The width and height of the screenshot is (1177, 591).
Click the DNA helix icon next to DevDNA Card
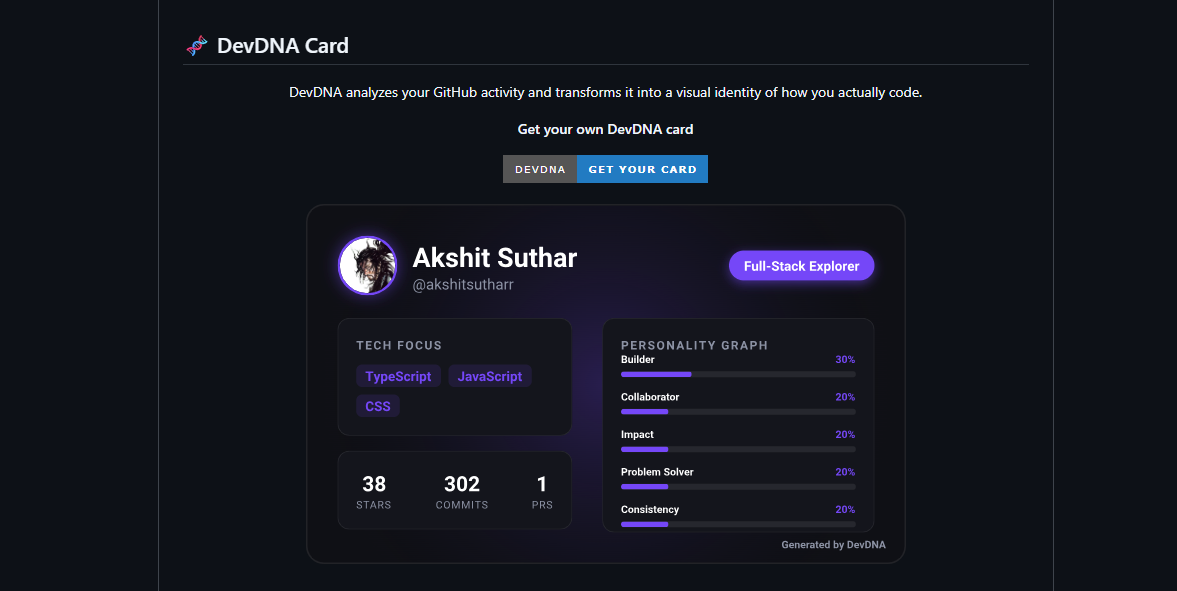(196, 44)
